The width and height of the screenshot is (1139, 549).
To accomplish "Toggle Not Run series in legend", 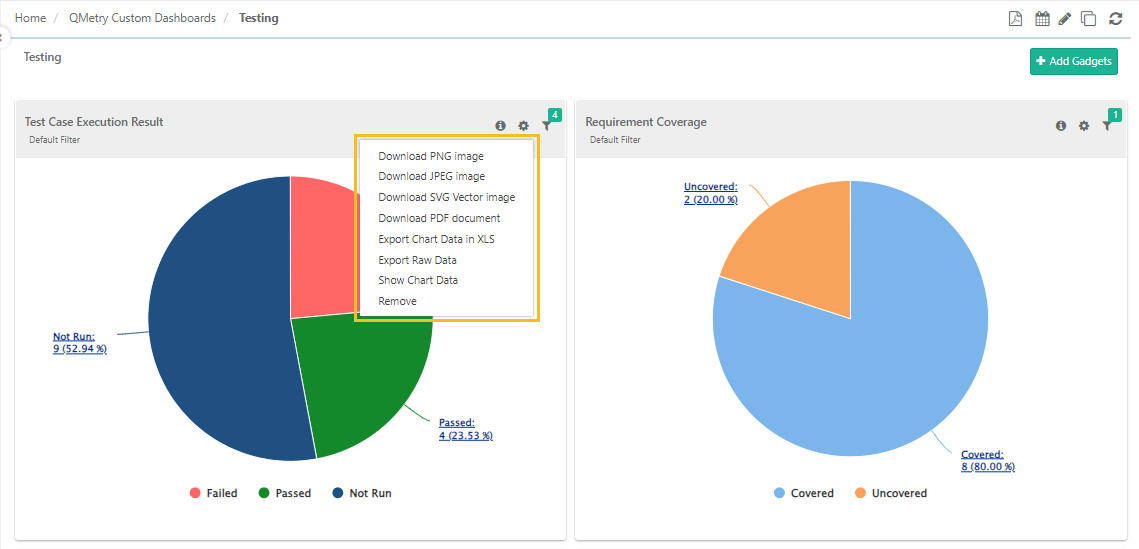I will pyautogui.click(x=362, y=493).
